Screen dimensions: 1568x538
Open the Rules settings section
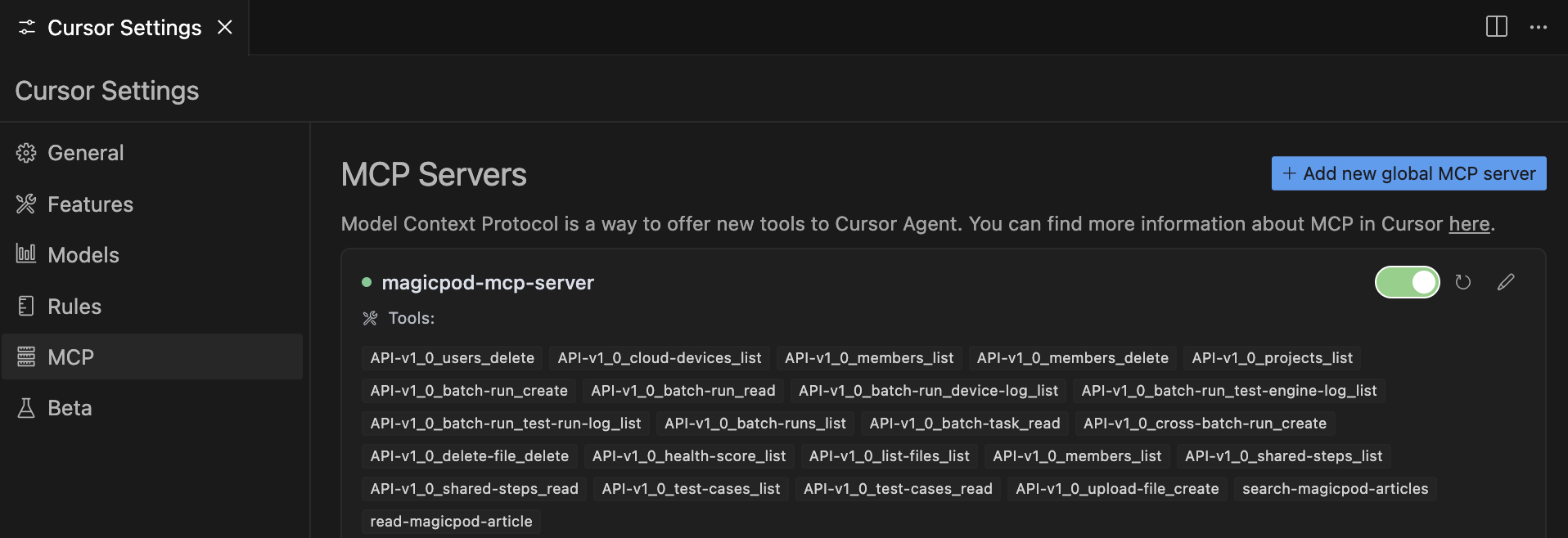click(x=152, y=307)
